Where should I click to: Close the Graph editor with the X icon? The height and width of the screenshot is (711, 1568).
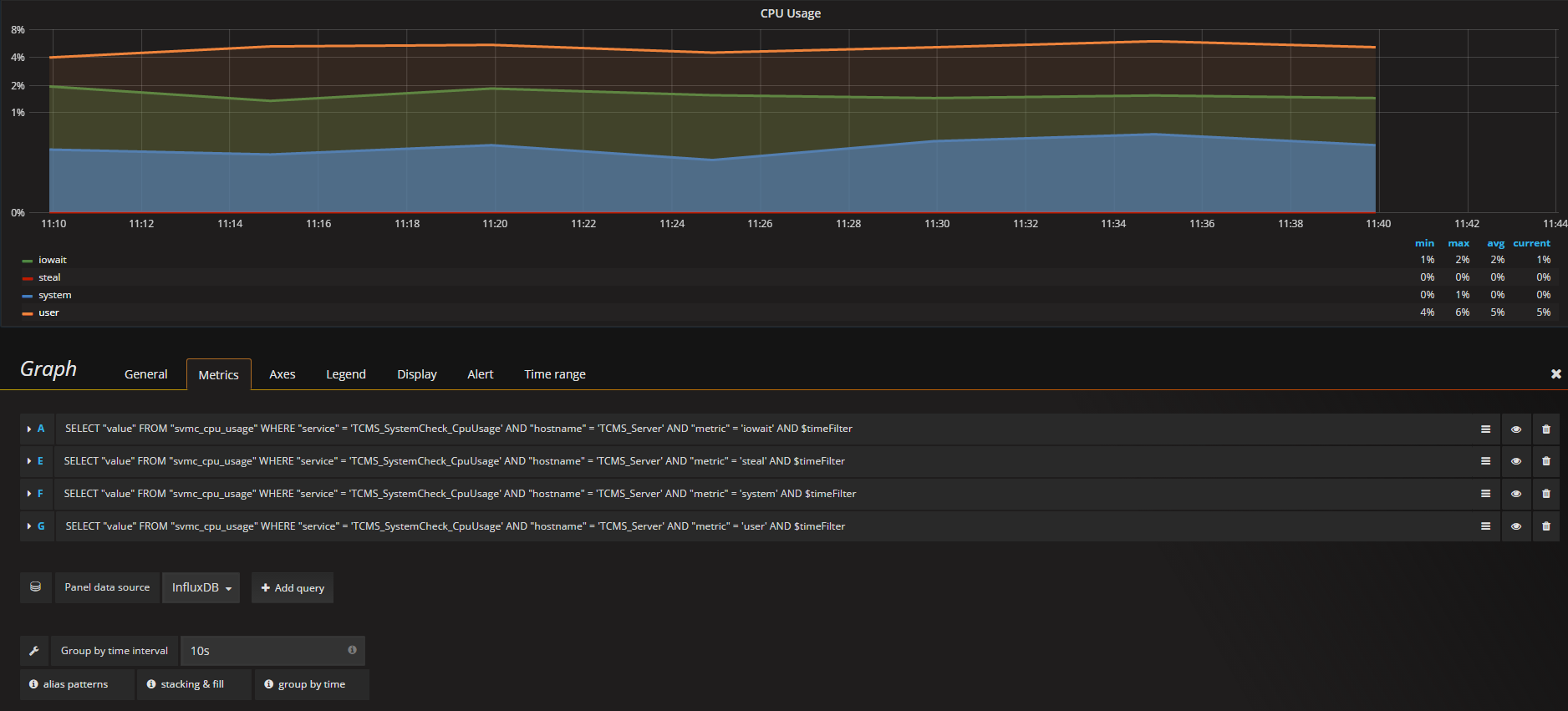(x=1555, y=374)
